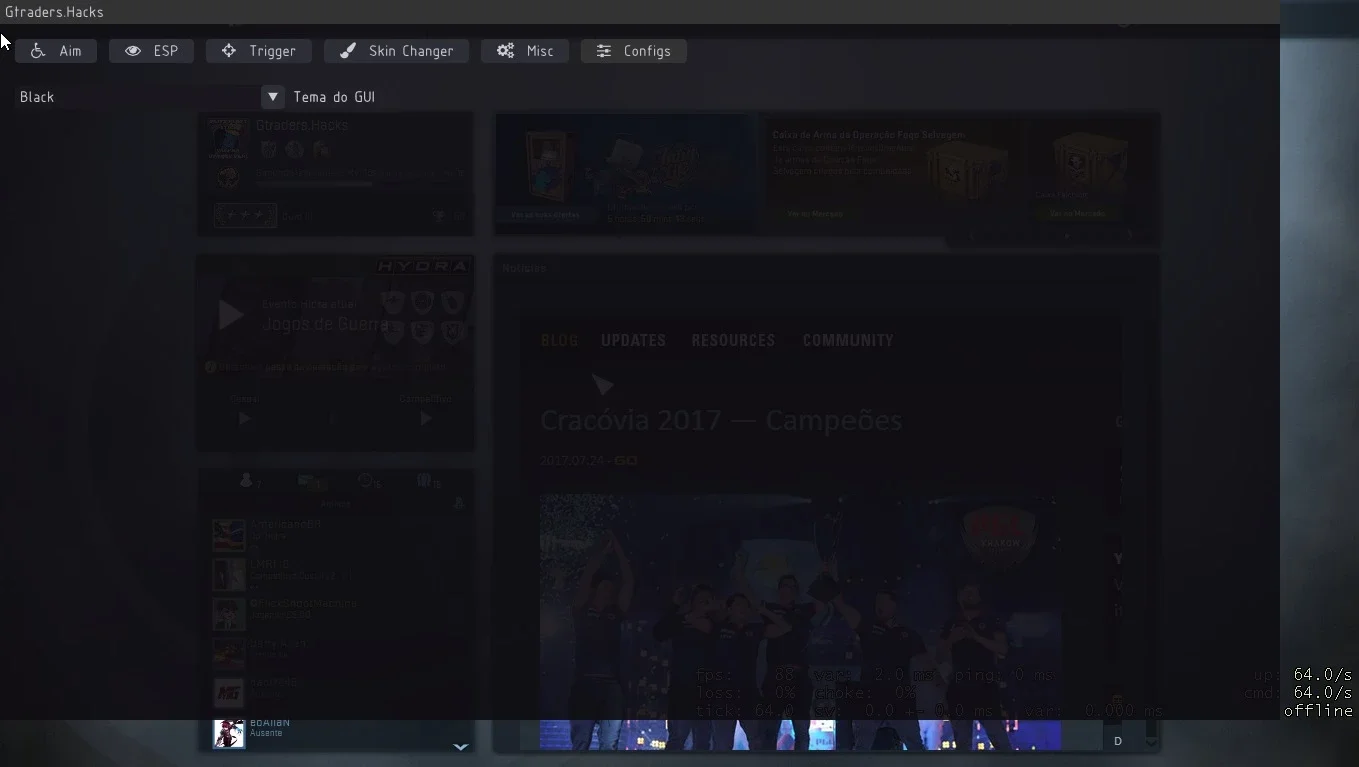Click the Ver as suas ofertas button
The image size is (1359, 767).
[x=545, y=214]
